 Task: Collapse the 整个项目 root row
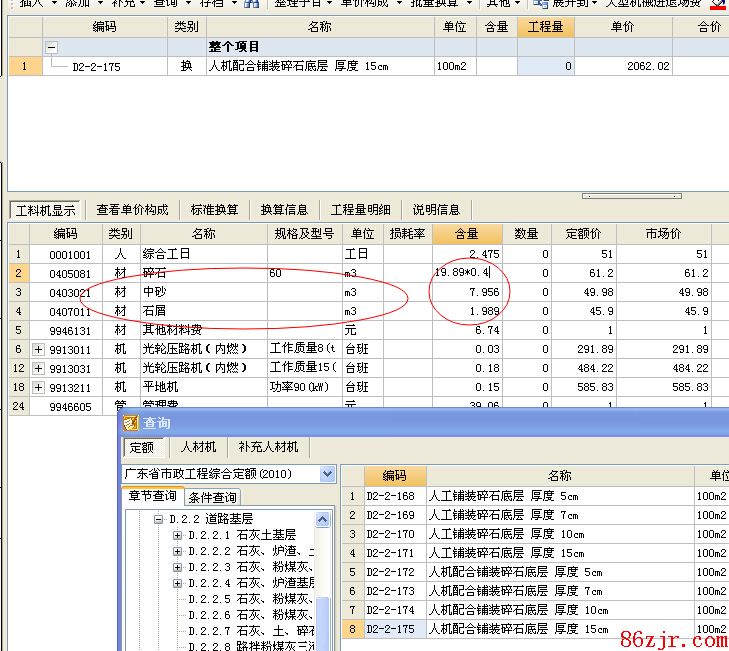pyautogui.click(x=52, y=47)
